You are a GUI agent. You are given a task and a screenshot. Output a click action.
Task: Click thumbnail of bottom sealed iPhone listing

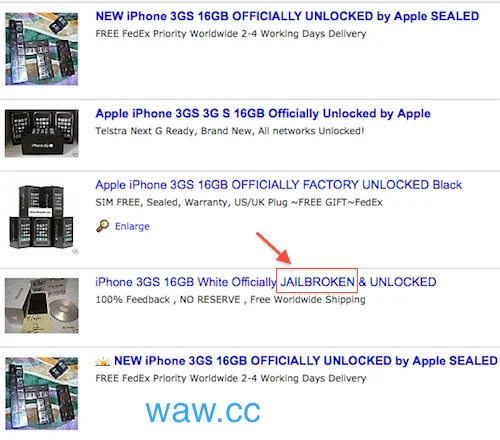coord(42,393)
